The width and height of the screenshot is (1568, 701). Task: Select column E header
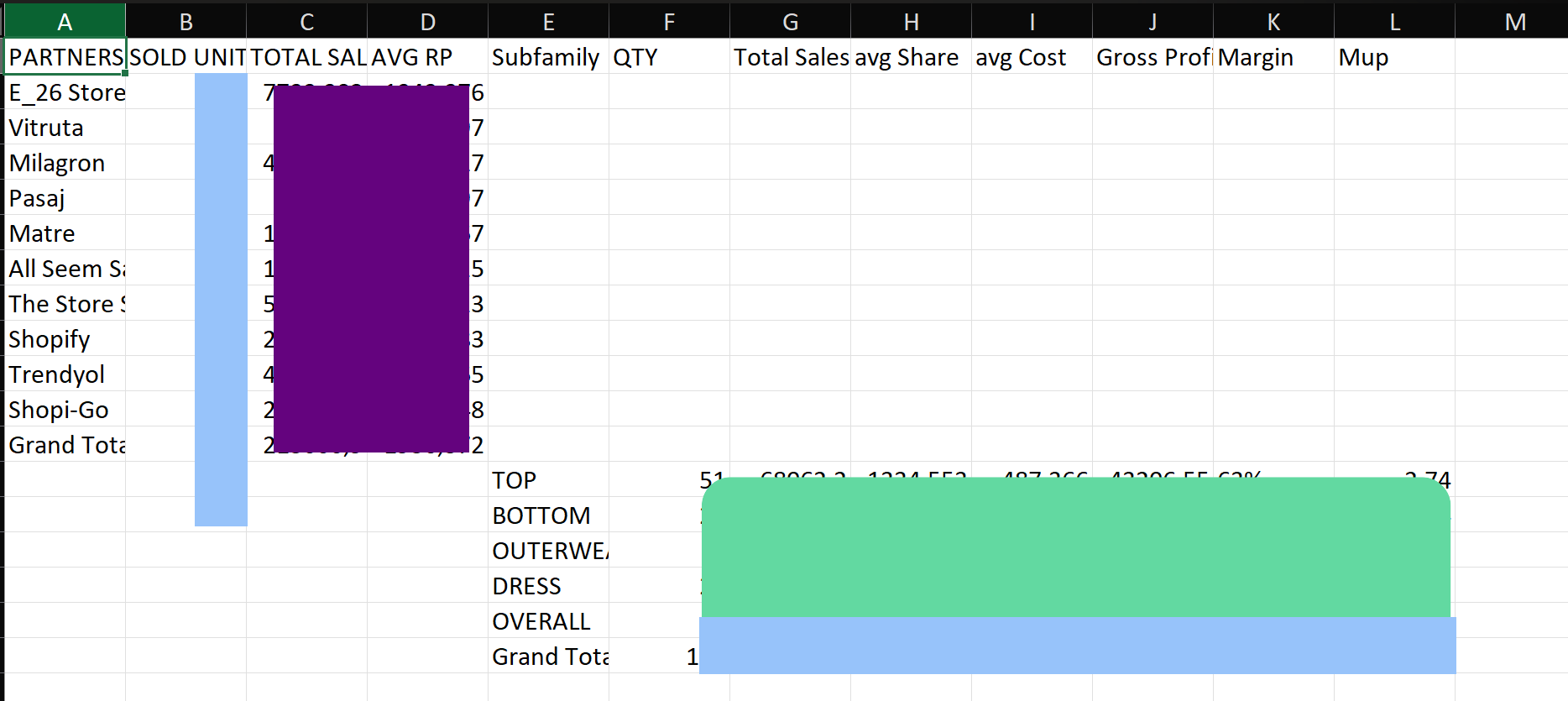point(548,22)
